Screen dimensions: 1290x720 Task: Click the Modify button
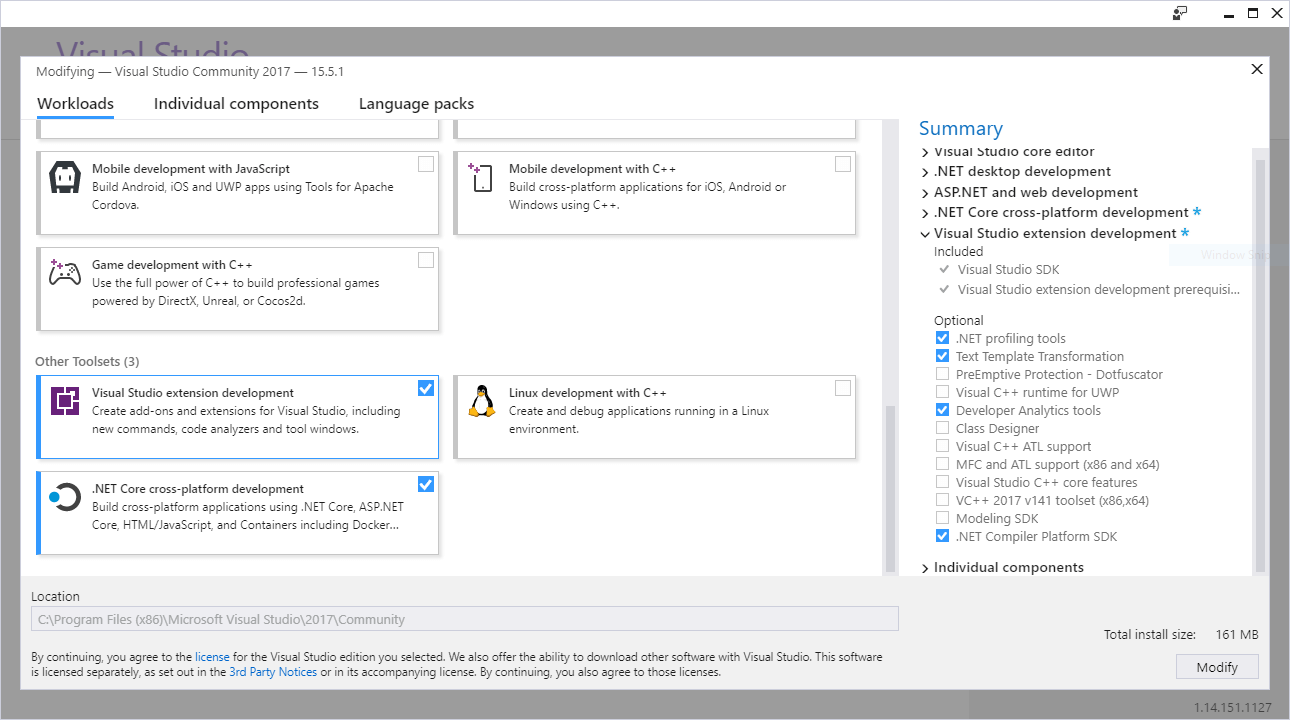(1217, 667)
